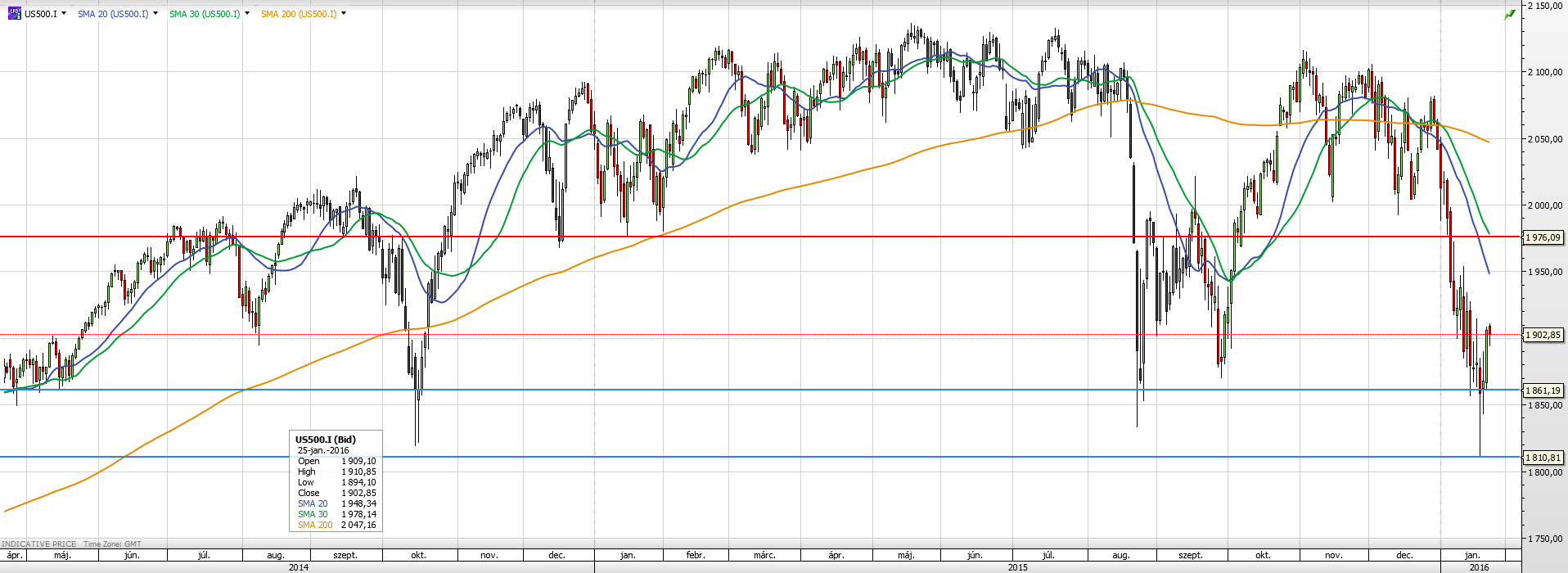Click the 2 050,00 price axis label

tap(1545, 139)
